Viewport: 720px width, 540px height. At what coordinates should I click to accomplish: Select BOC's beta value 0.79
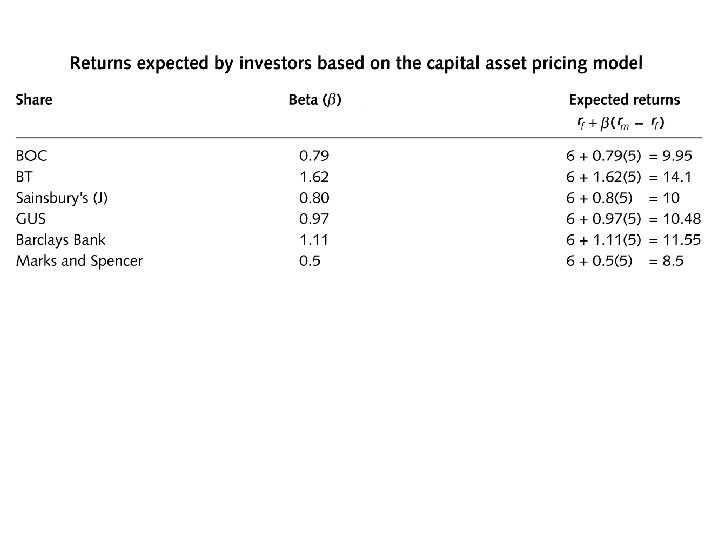(314, 156)
